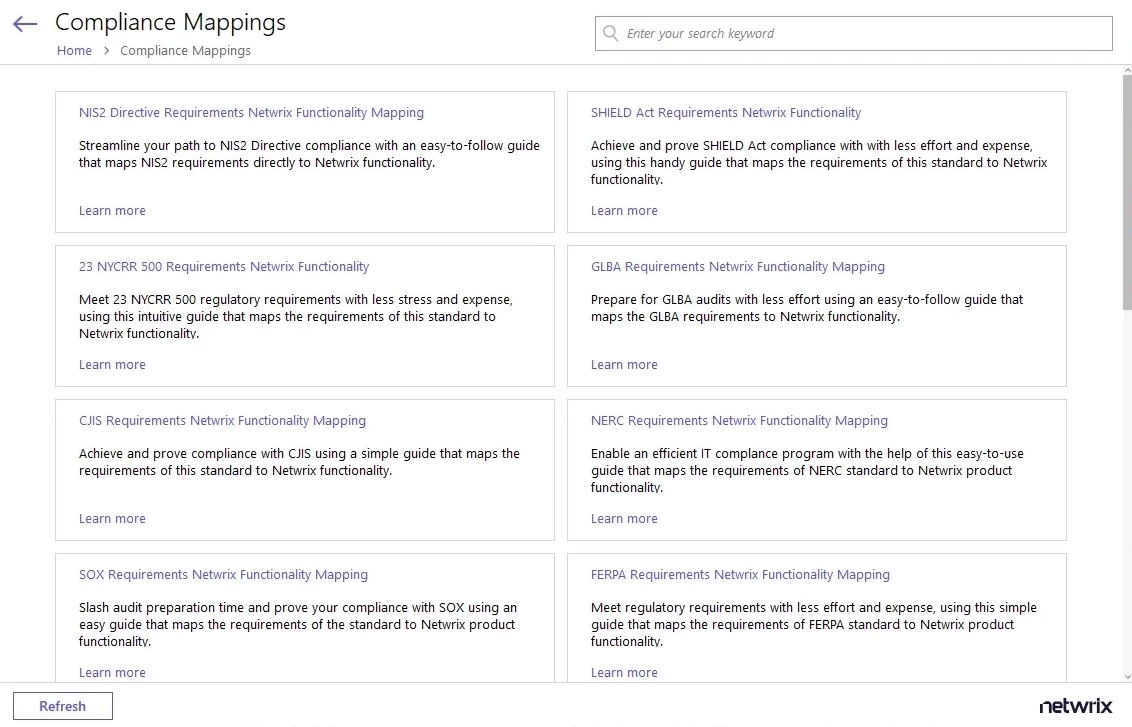Click the Netwrix logo at bottom right
Screen dimensions: 1132x727
[x=1076, y=706]
